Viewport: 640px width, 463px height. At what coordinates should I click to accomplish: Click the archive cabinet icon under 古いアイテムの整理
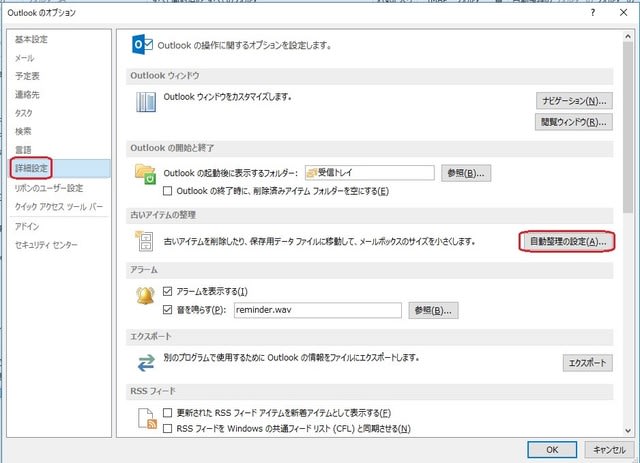tap(144, 240)
